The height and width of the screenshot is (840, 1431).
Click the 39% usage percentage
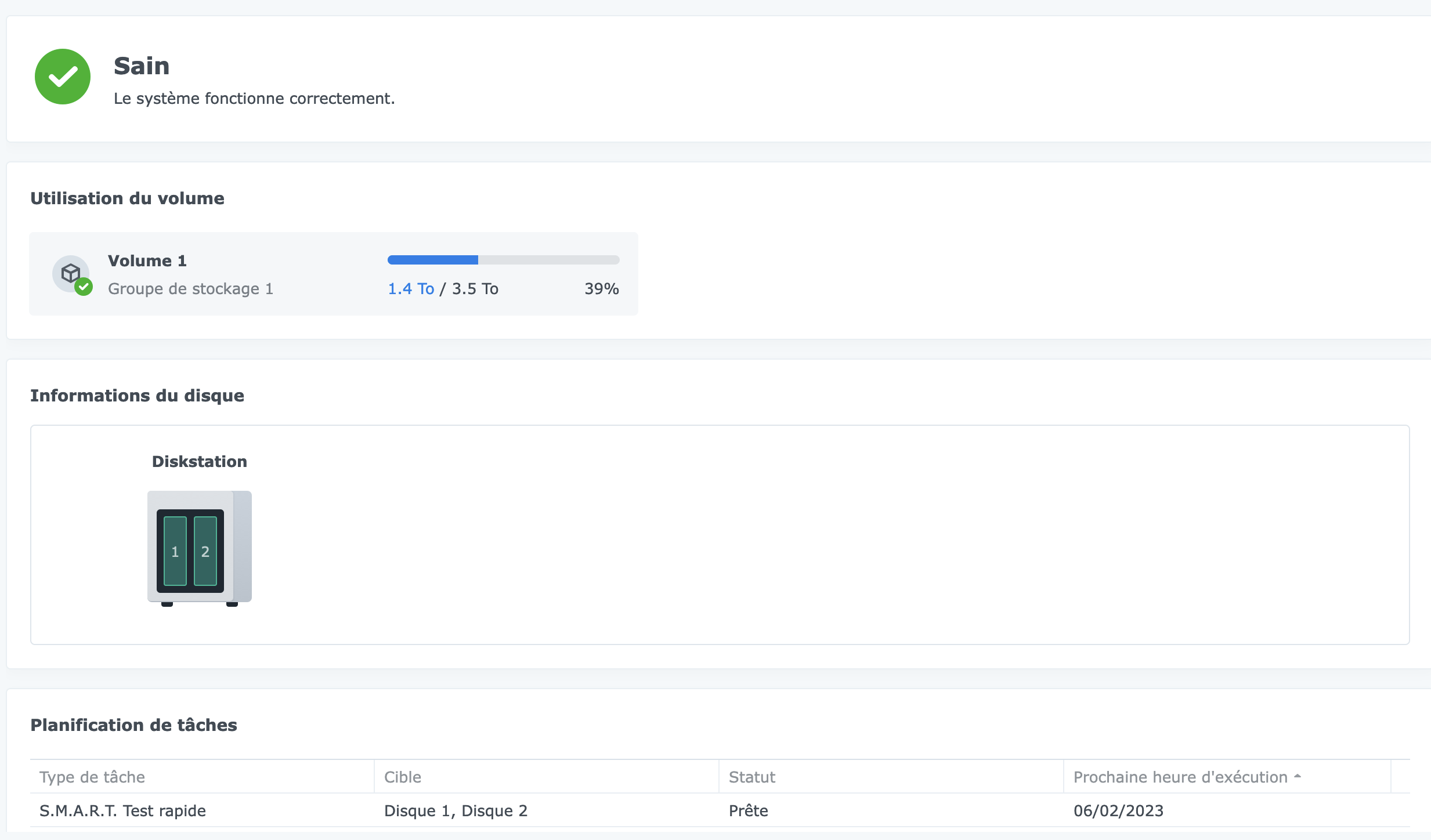pos(601,288)
